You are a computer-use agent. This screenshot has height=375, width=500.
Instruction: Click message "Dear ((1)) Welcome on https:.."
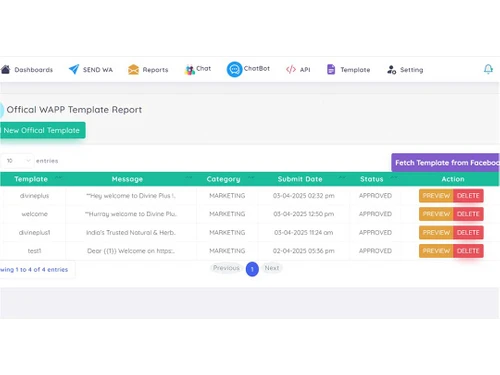coord(131,251)
